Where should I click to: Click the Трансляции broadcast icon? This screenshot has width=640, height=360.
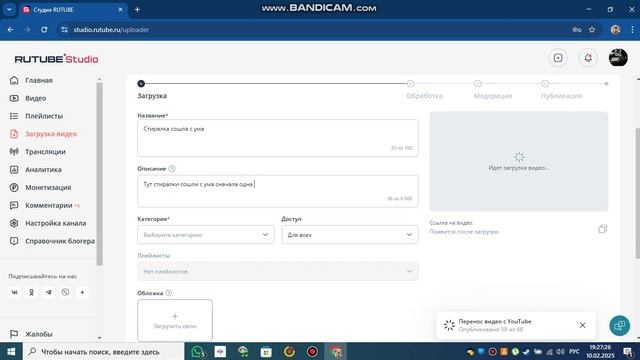[x=14, y=152]
